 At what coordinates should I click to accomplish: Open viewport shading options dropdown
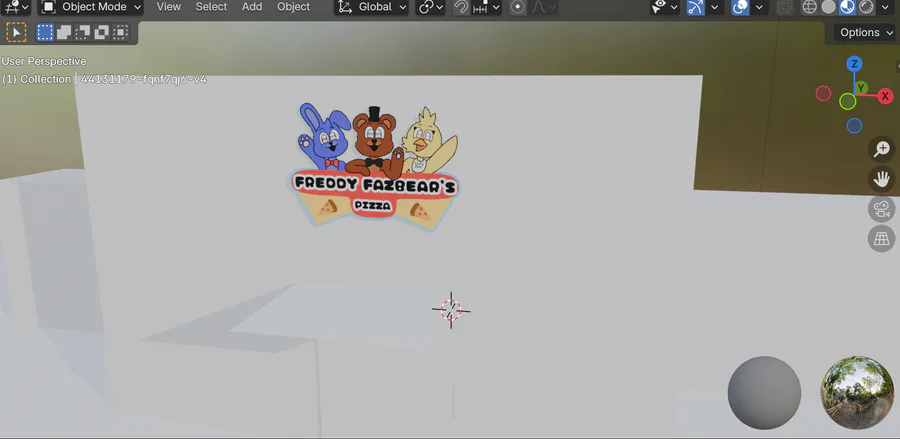pyautogui.click(x=885, y=7)
